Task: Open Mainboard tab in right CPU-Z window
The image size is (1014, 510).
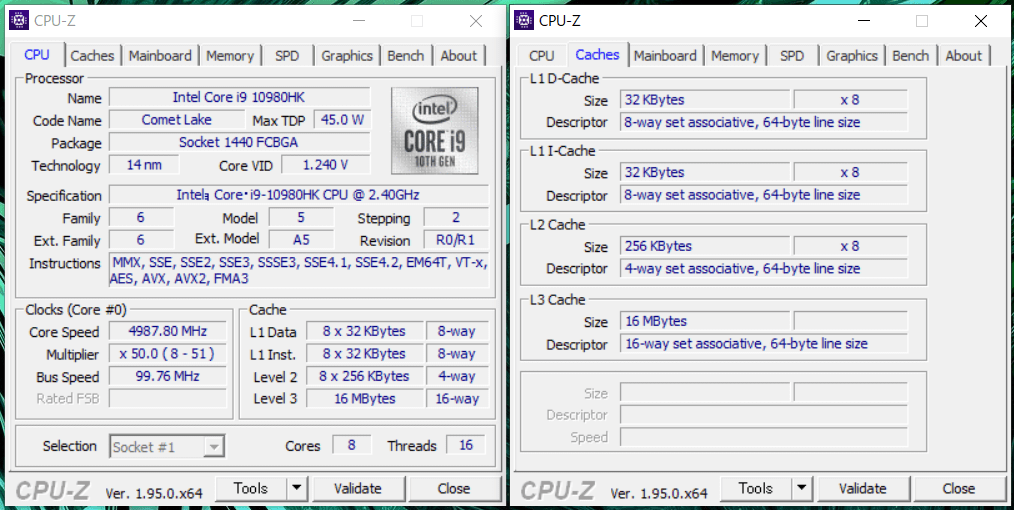Action: coord(665,56)
